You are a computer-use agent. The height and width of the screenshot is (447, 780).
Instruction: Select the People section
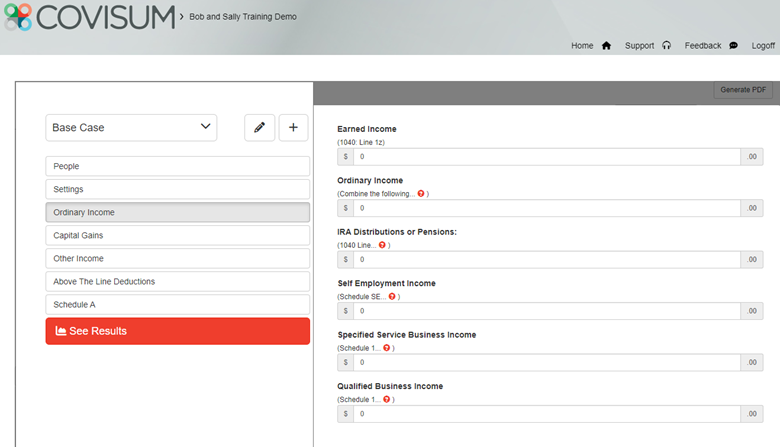point(177,166)
